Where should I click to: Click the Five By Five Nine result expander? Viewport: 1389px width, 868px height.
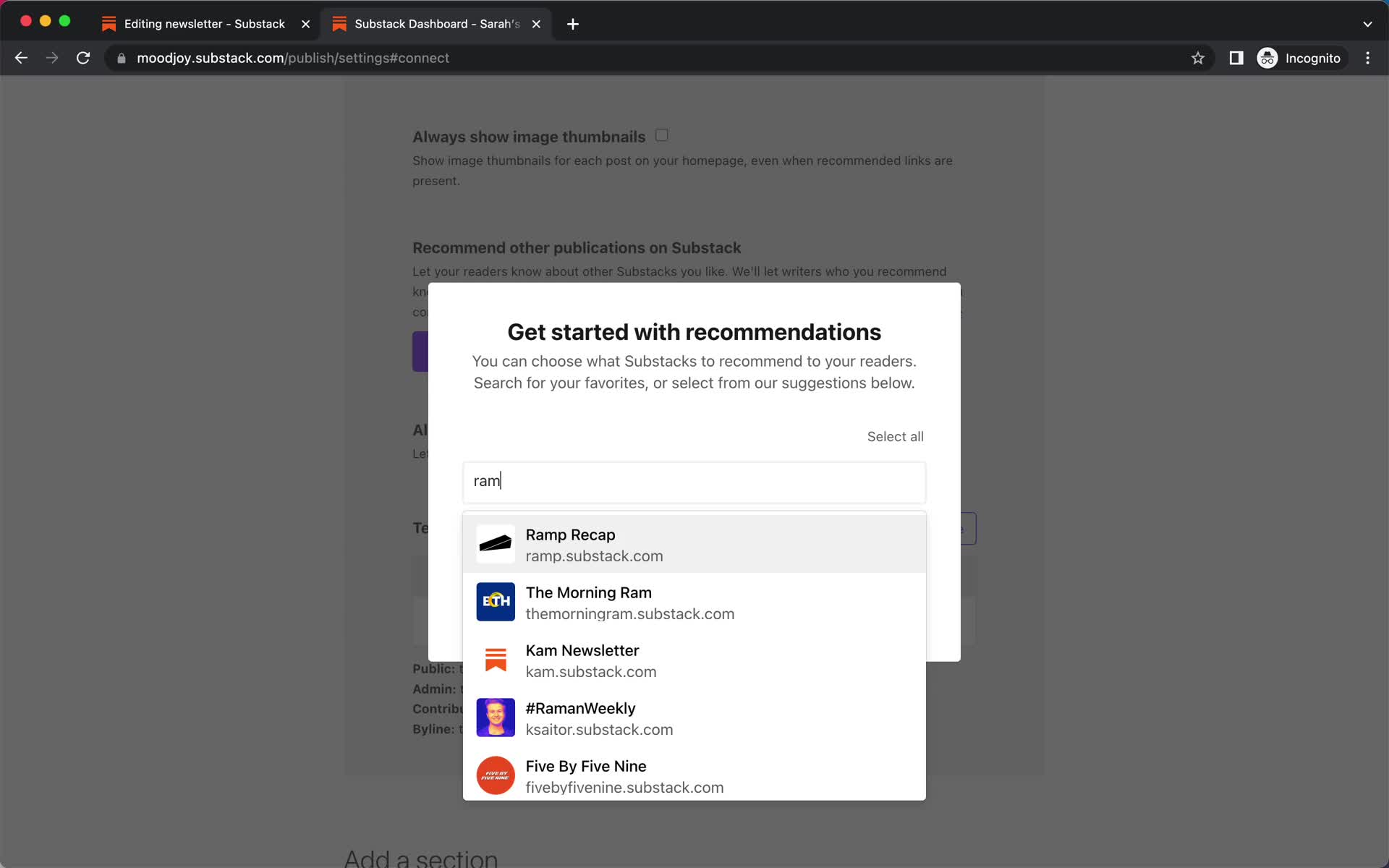click(x=694, y=776)
